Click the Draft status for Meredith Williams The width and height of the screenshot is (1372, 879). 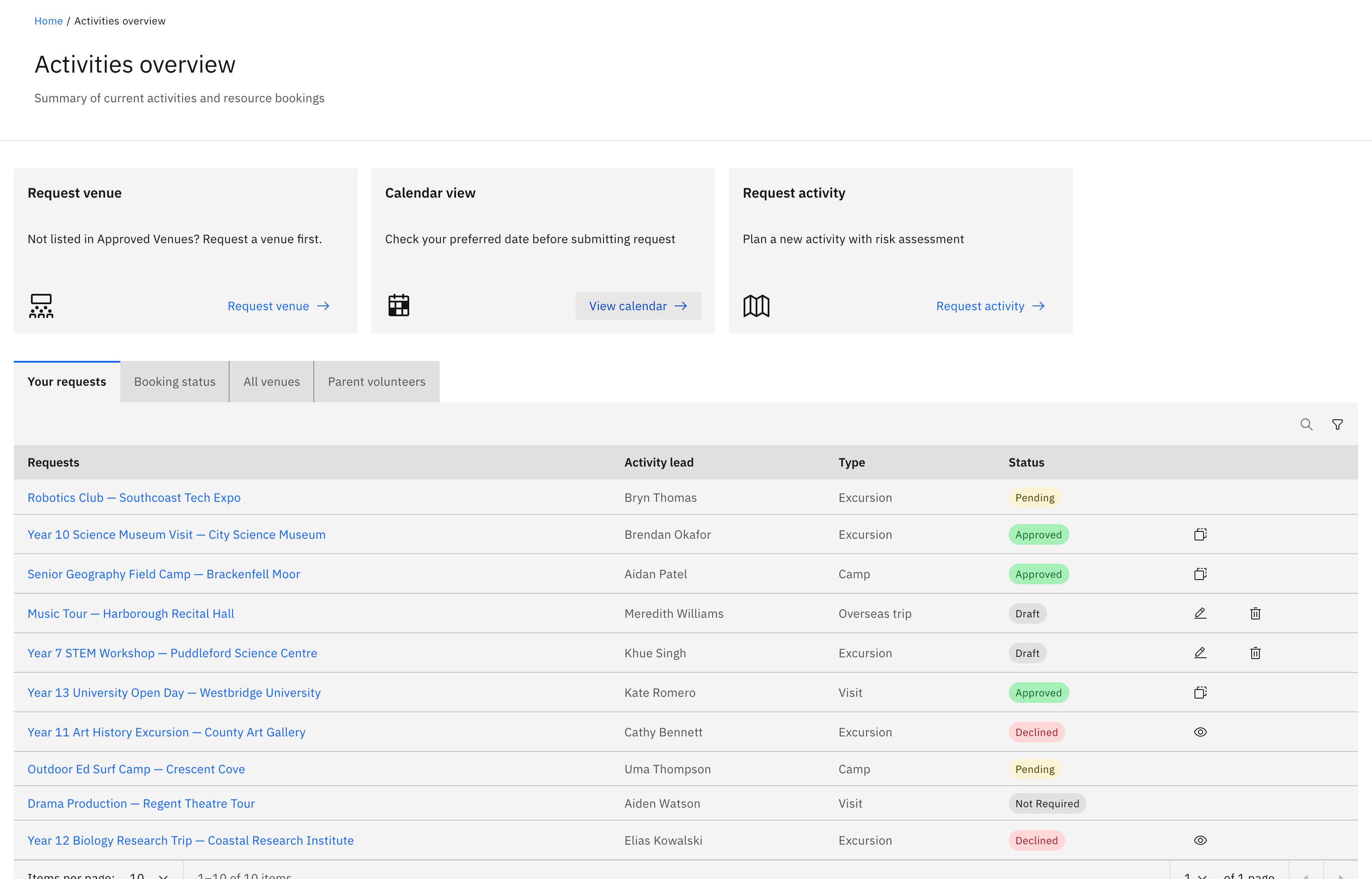1027,613
